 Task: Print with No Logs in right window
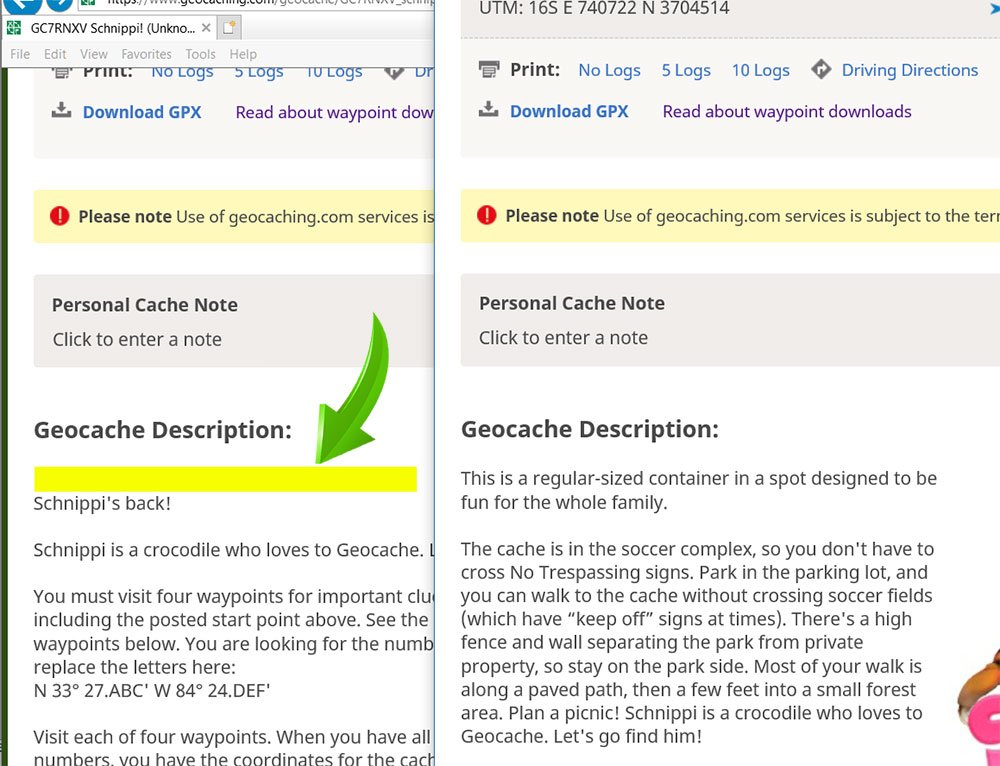click(x=609, y=70)
